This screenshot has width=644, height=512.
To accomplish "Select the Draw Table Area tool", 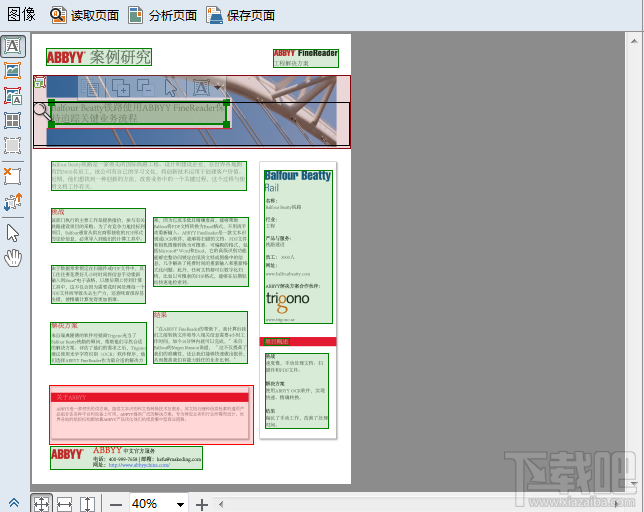I will tap(13, 121).
